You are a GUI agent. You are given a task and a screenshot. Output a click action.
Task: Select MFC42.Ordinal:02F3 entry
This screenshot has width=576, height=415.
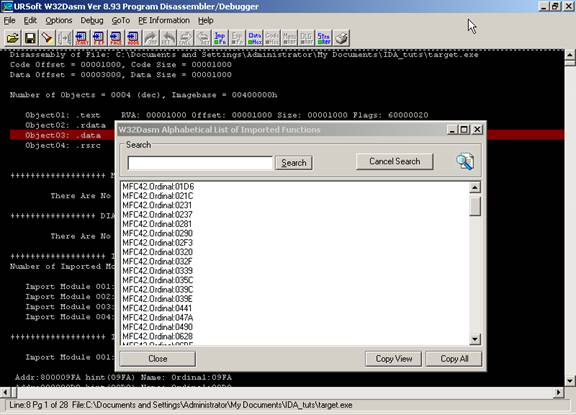[x=157, y=243]
